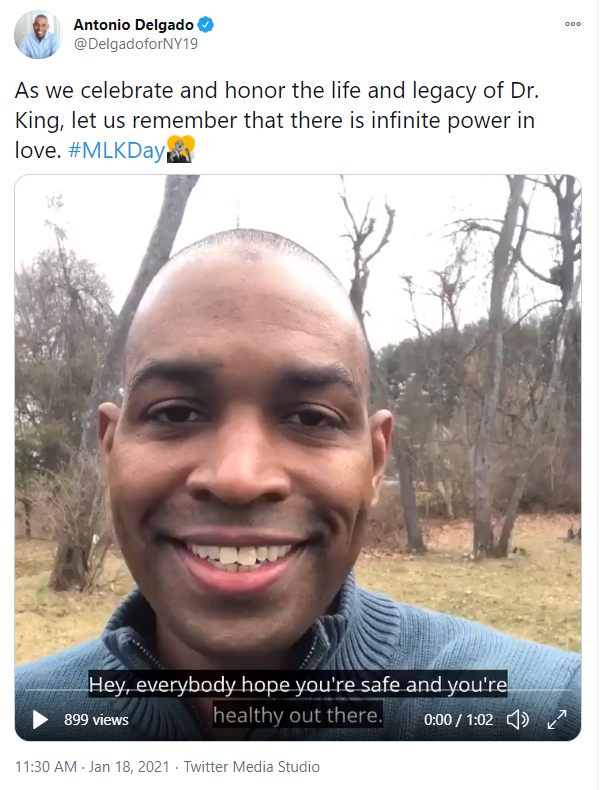The image size is (600, 790).
Task: Open the #MLKDay hashtag
Action: 116,150
